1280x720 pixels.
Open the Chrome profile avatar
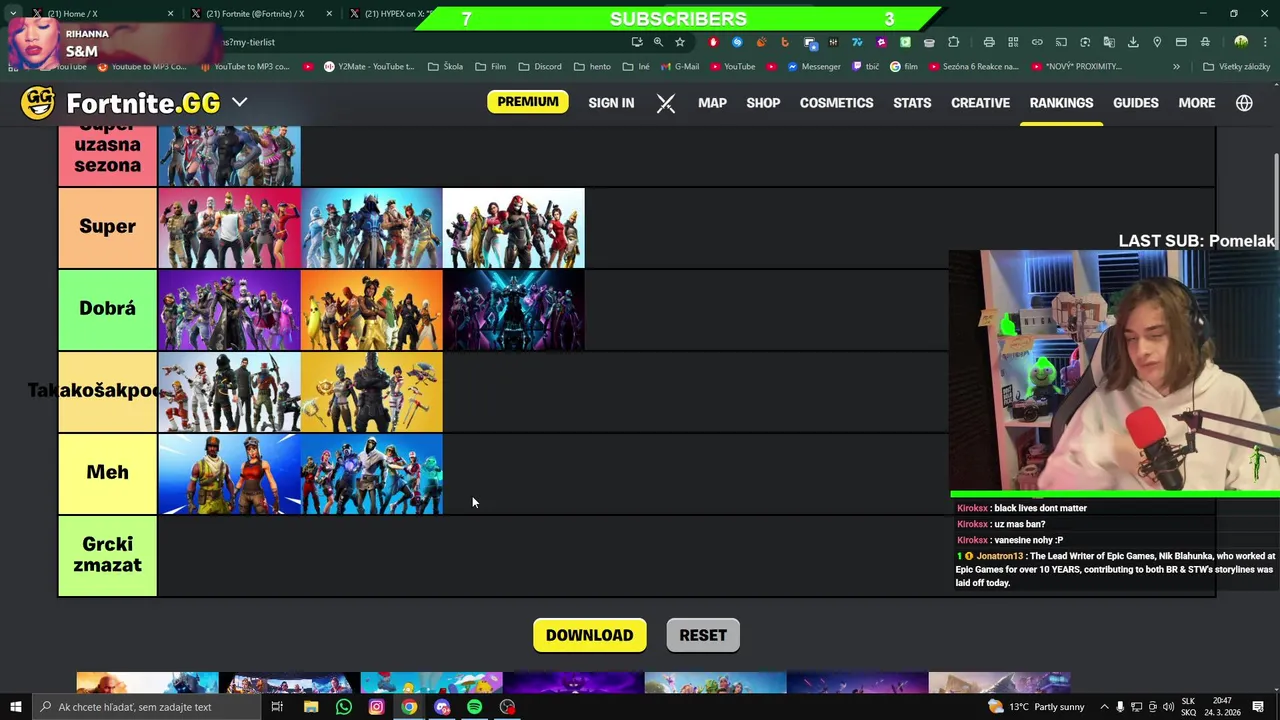pyautogui.click(x=1241, y=42)
